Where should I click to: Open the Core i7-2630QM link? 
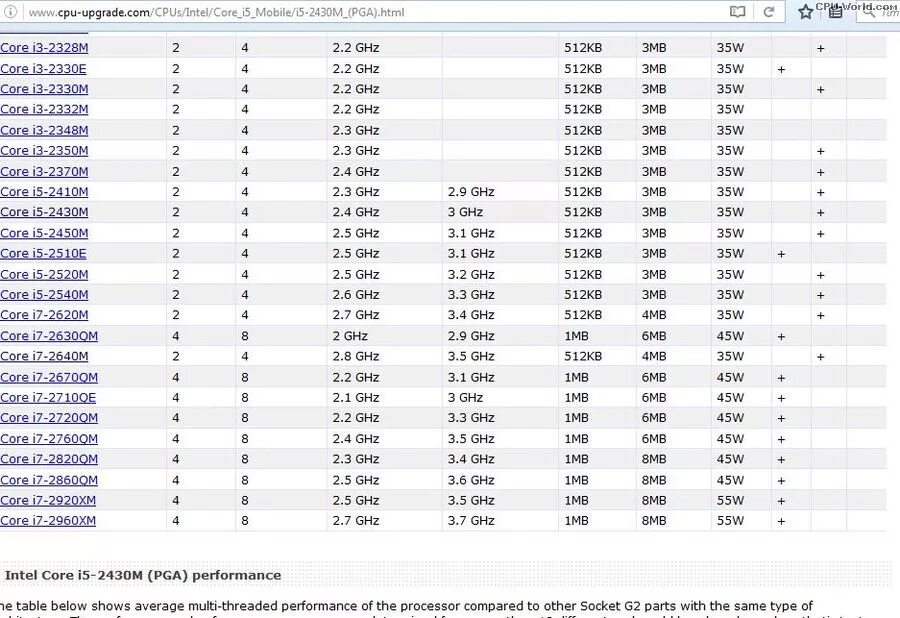[49, 336]
